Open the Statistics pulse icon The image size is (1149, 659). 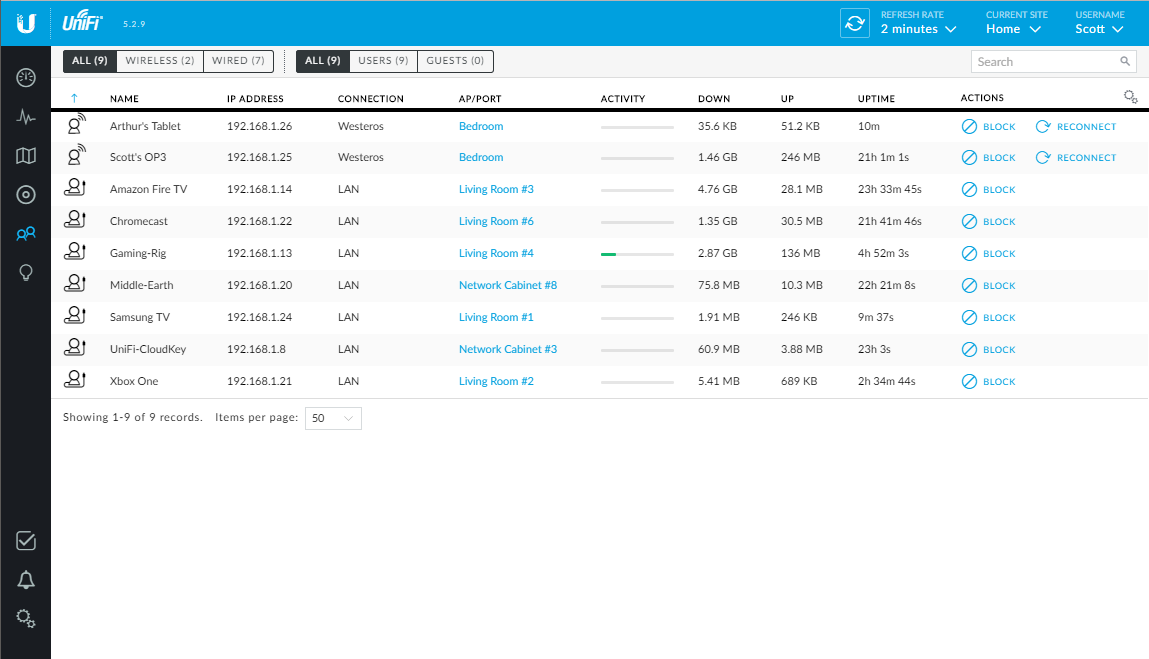(x=26, y=117)
